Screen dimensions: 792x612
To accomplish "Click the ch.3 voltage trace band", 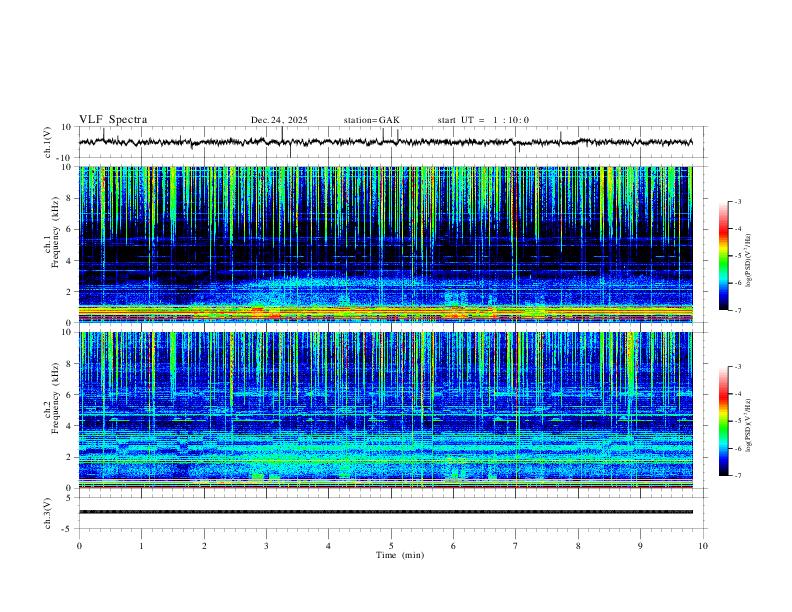I will 386,512.
